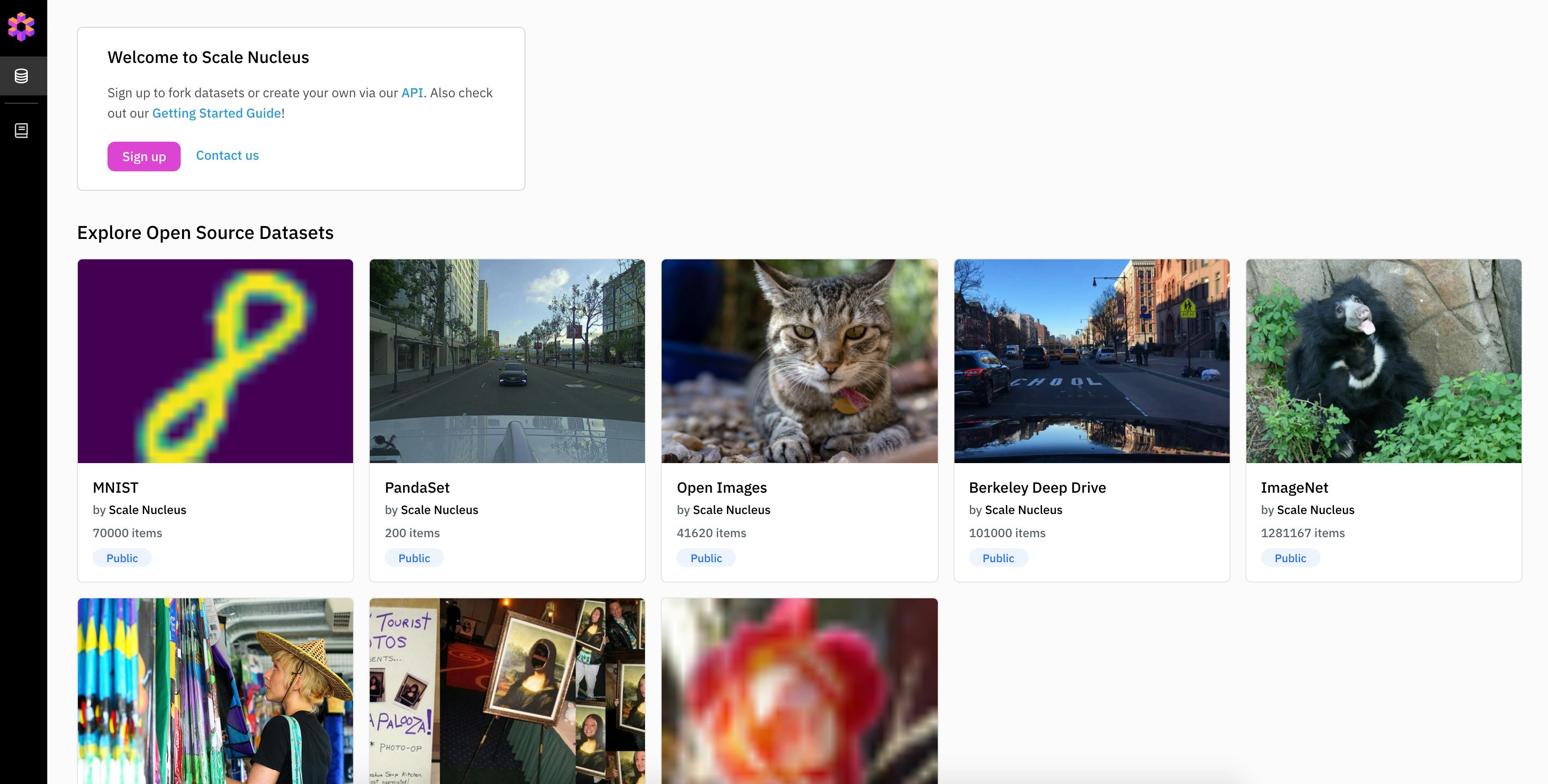Open the datasets database sidebar icon
This screenshot has height=784, width=1548.
(21, 76)
